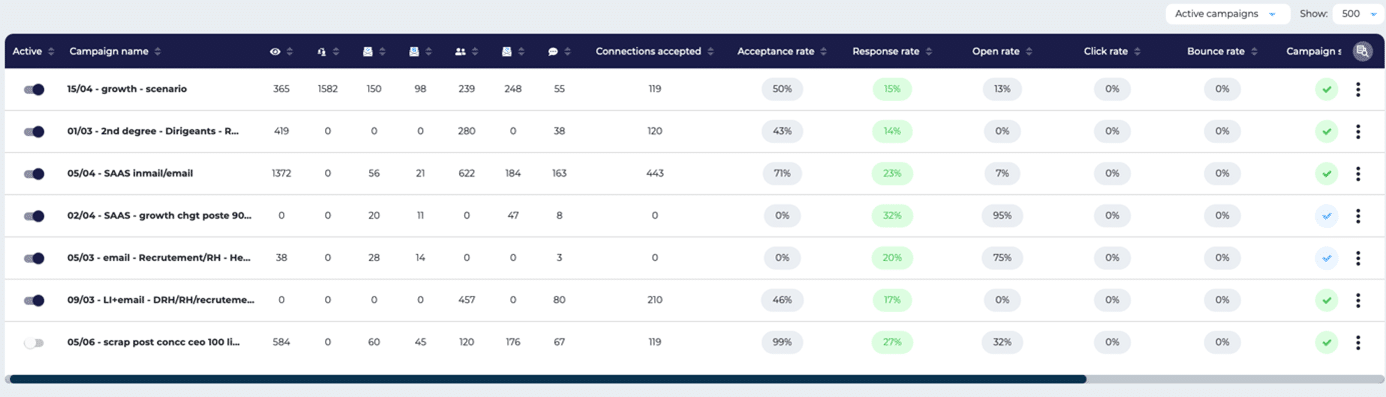
Task: Click green status check for 15/04 growth scenario
Action: point(1327,89)
